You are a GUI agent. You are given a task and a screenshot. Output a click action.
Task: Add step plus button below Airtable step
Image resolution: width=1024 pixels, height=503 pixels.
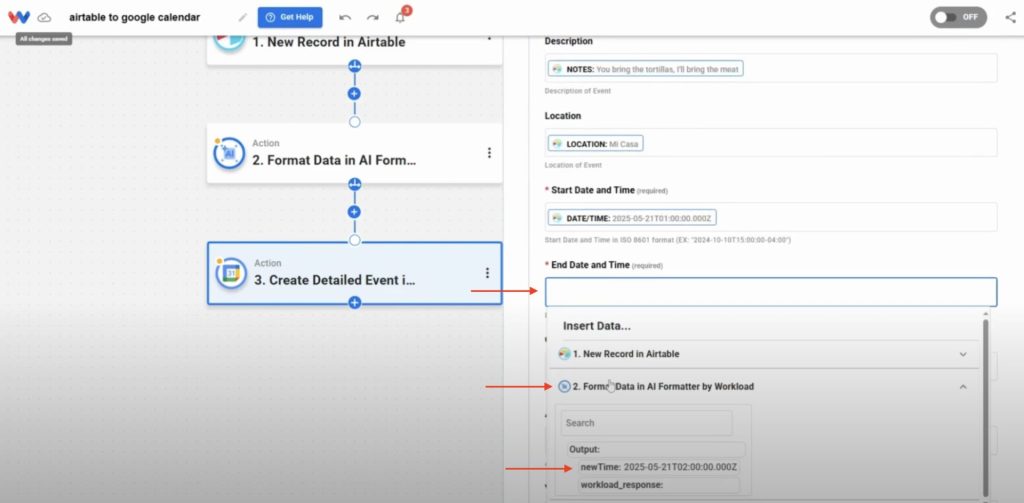tap(355, 93)
